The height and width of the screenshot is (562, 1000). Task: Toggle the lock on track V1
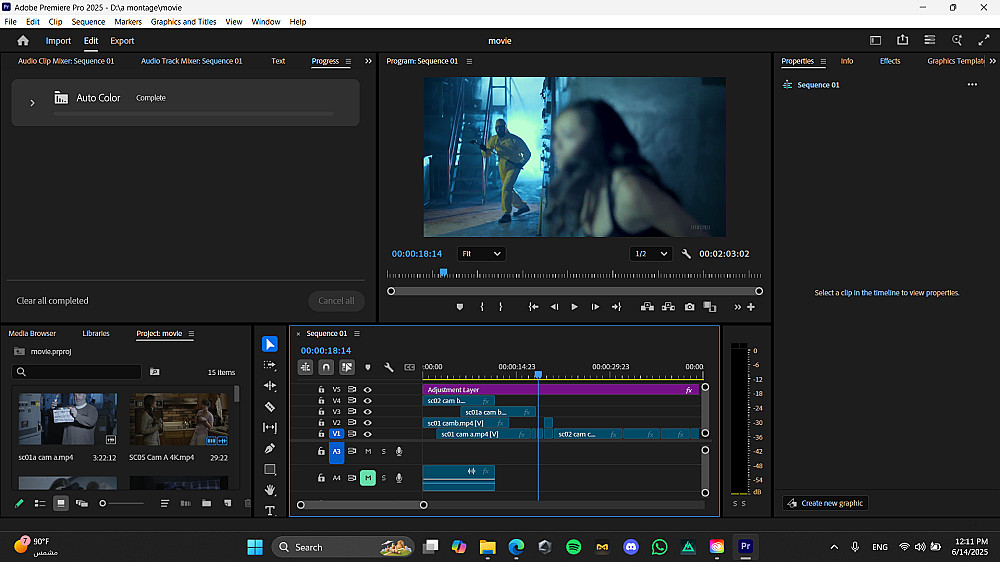[321, 434]
